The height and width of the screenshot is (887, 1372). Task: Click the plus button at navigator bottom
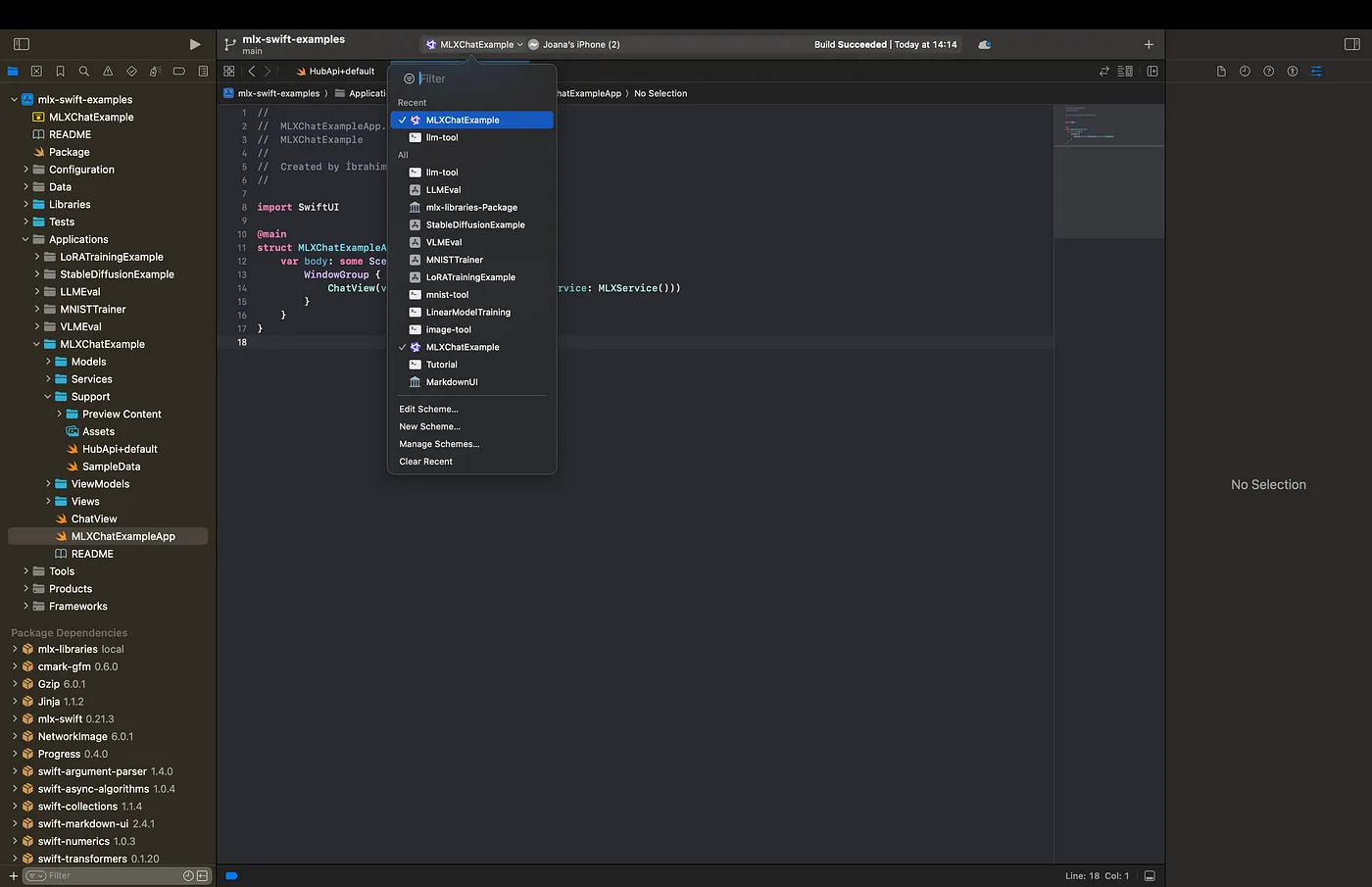tap(13, 875)
